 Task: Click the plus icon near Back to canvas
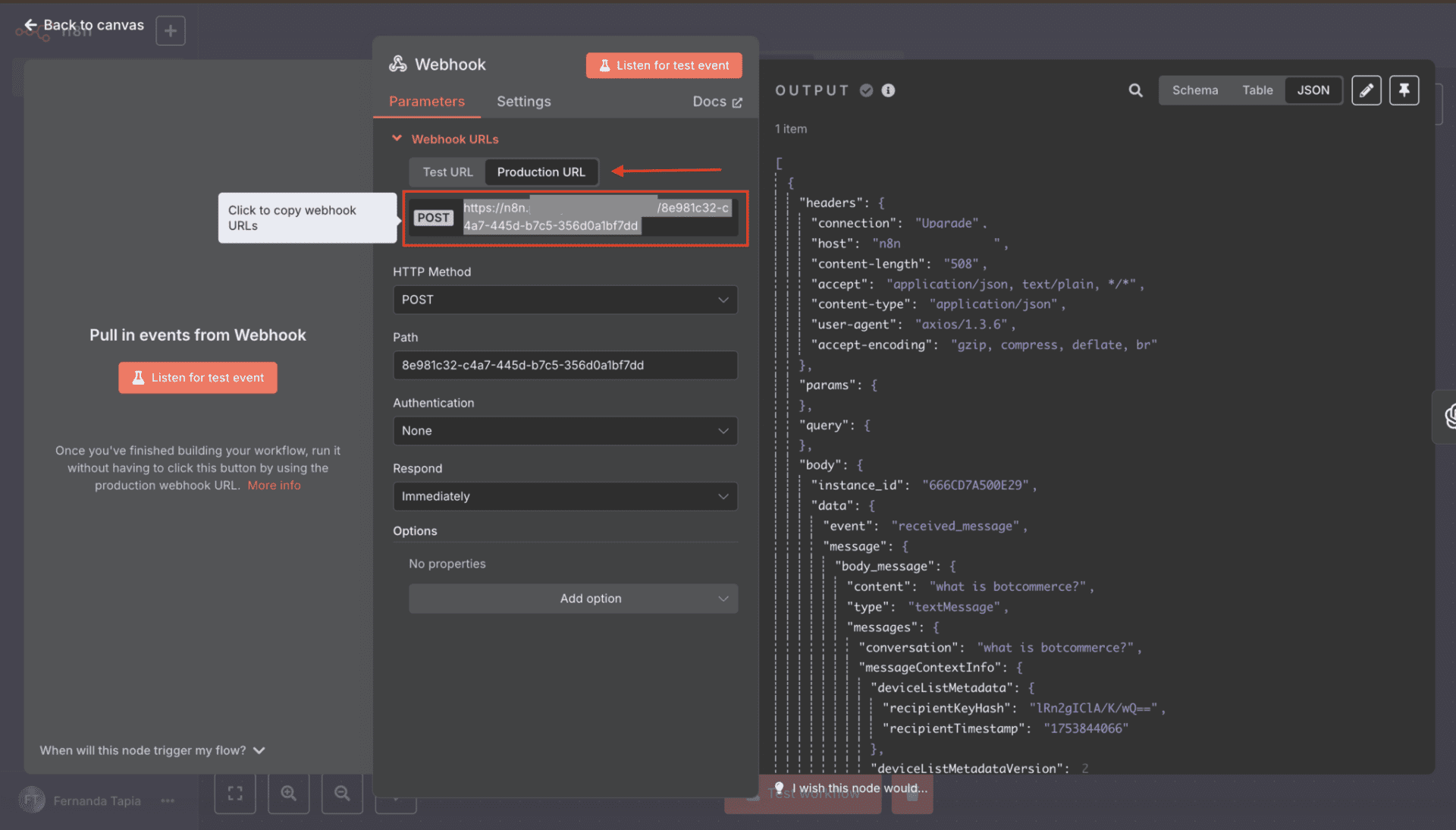[171, 31]
